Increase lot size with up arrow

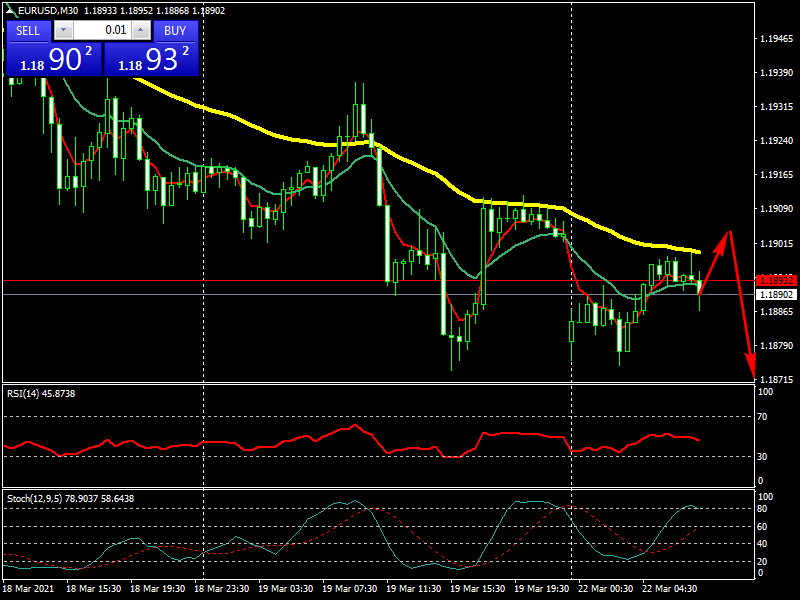pyautogui.click(x=142, y=30)
